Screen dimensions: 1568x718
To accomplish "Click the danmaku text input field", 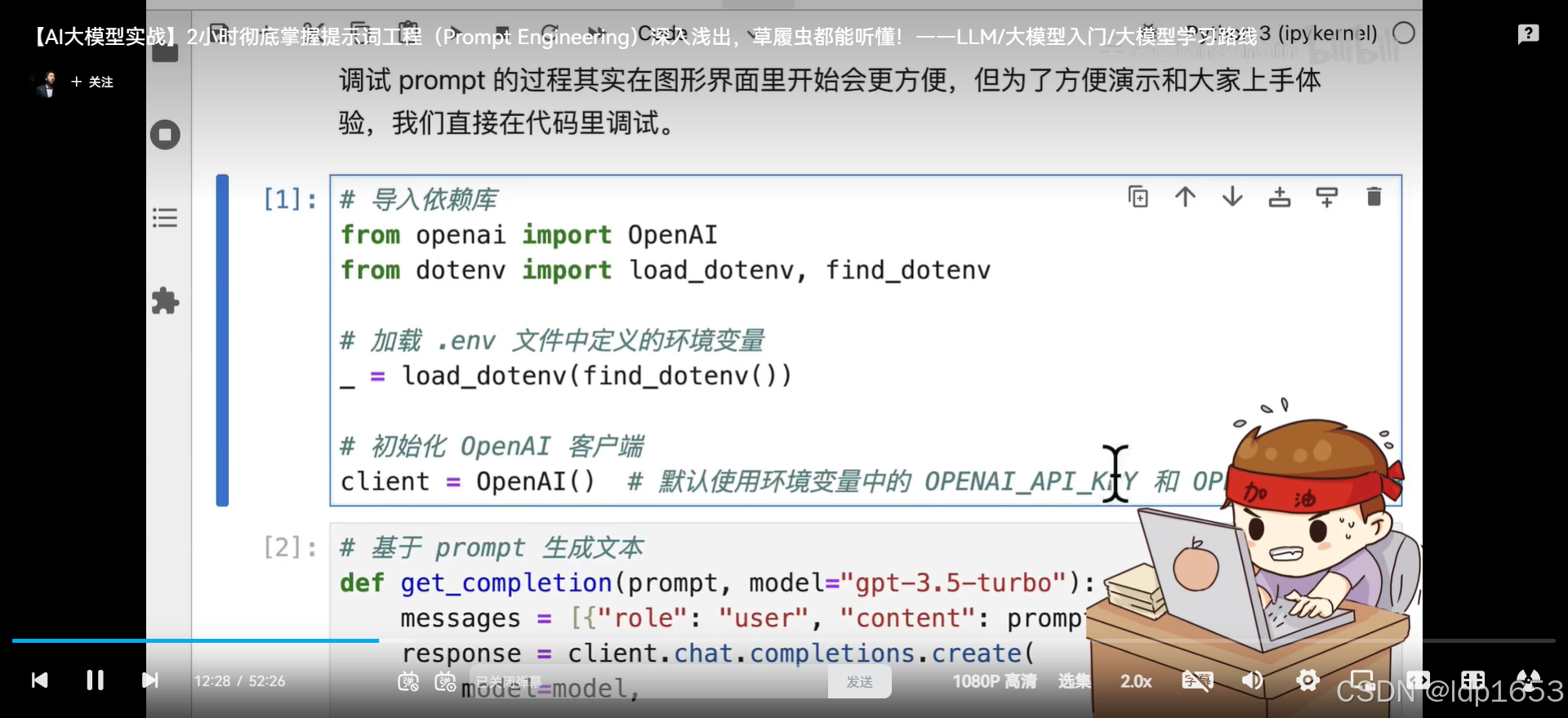I will [x=649, y=681].
